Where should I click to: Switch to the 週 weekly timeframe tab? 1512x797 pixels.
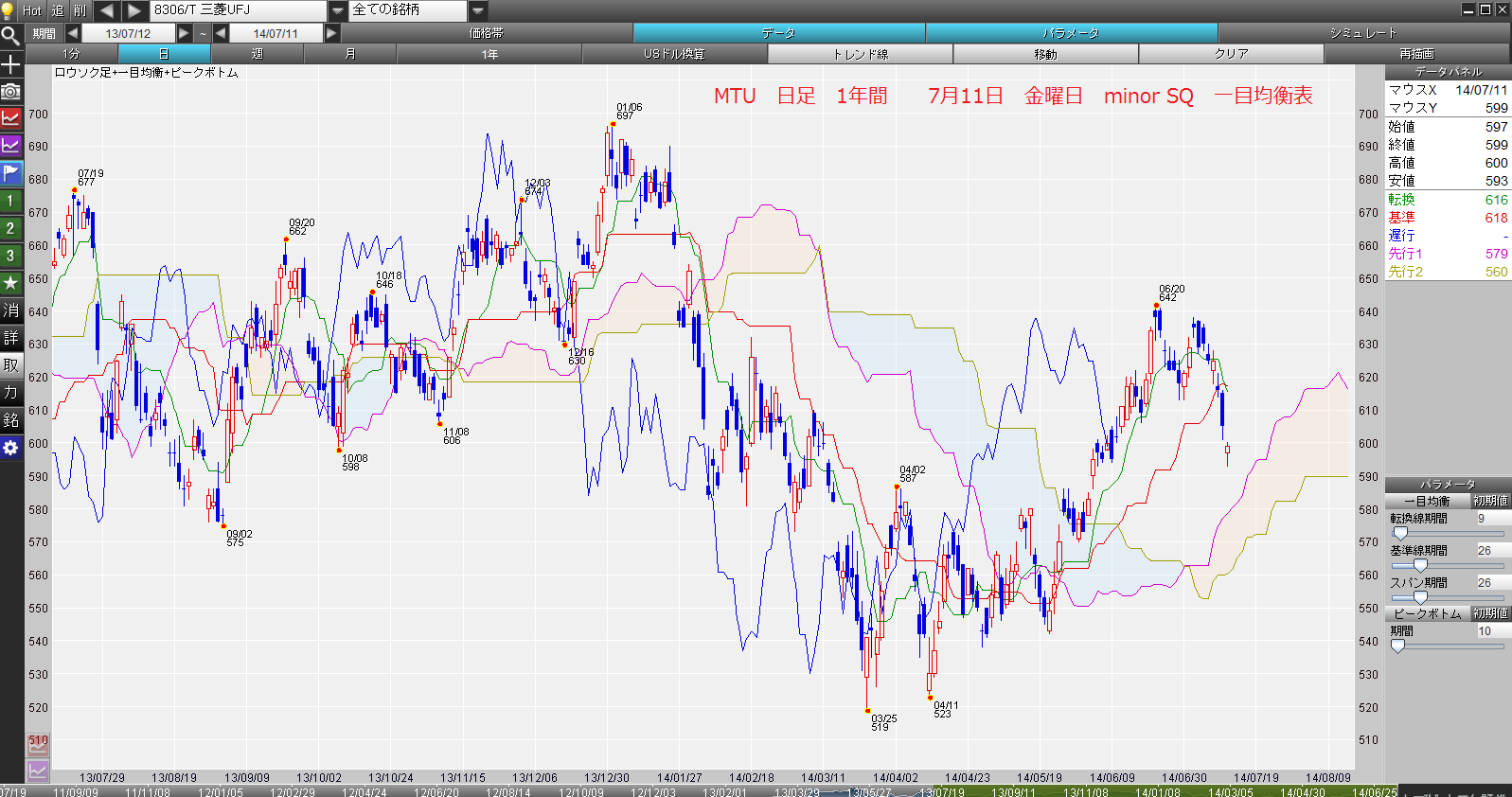click(x=257, y=54)
